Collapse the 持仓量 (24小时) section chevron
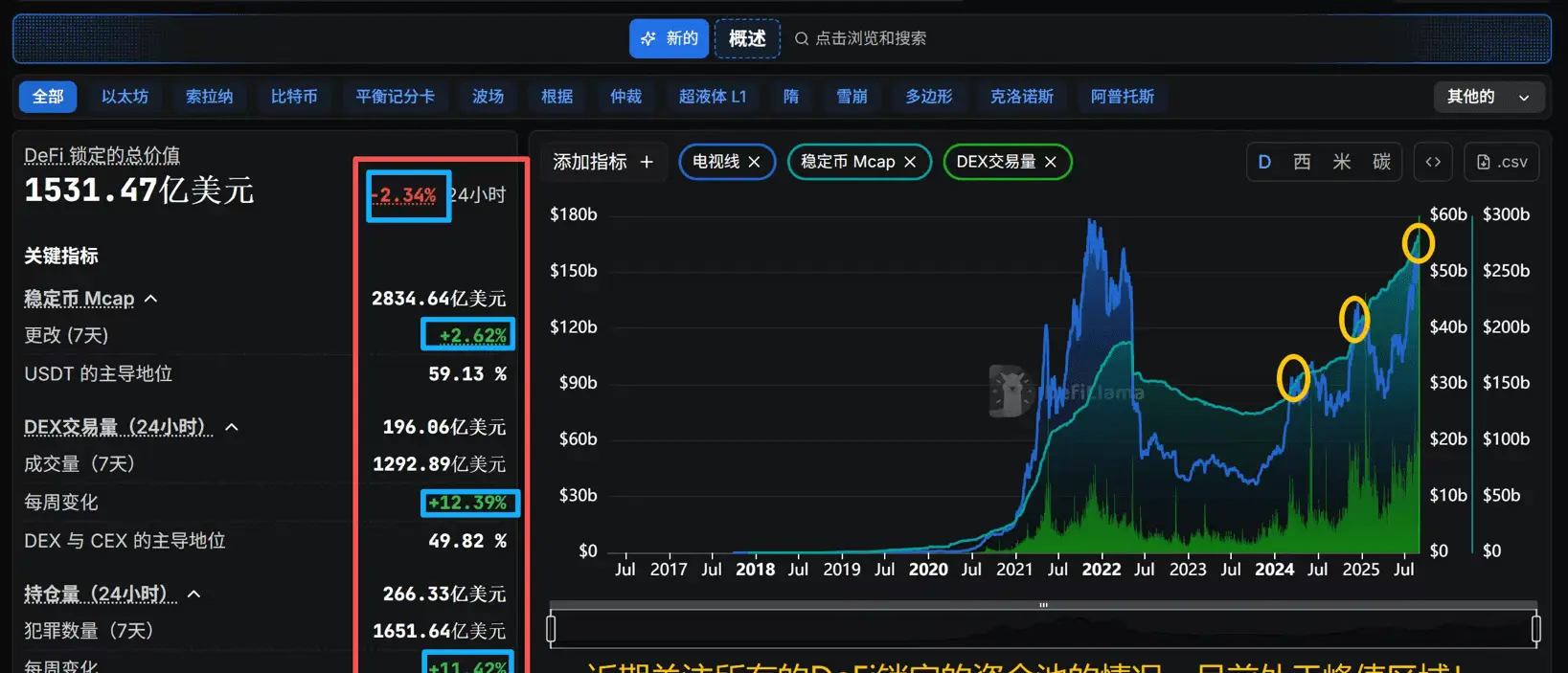 193,594
